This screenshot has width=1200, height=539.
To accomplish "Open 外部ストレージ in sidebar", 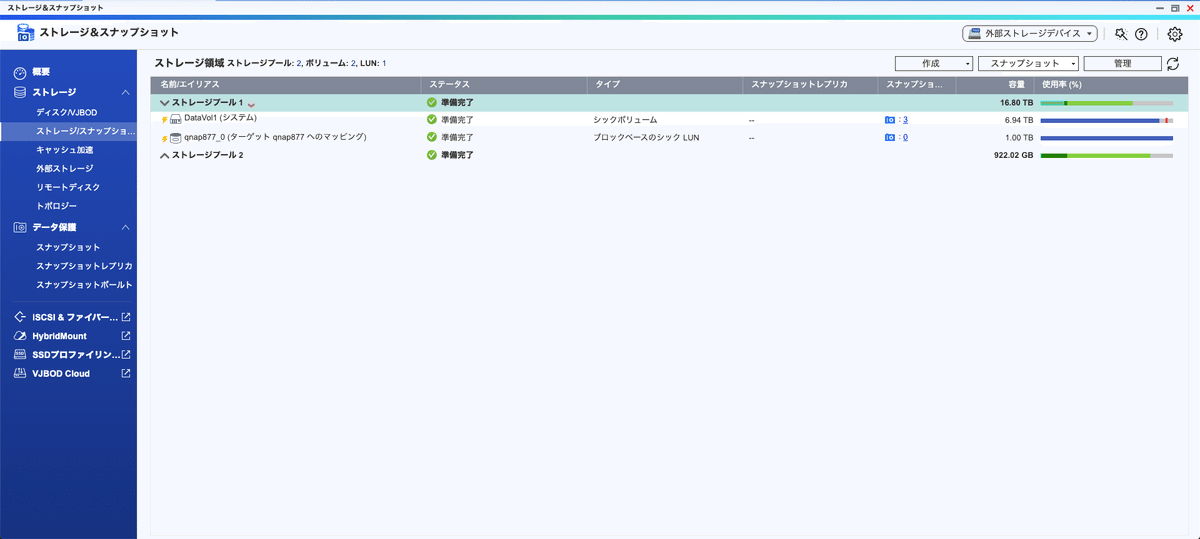I will [64, 168].
